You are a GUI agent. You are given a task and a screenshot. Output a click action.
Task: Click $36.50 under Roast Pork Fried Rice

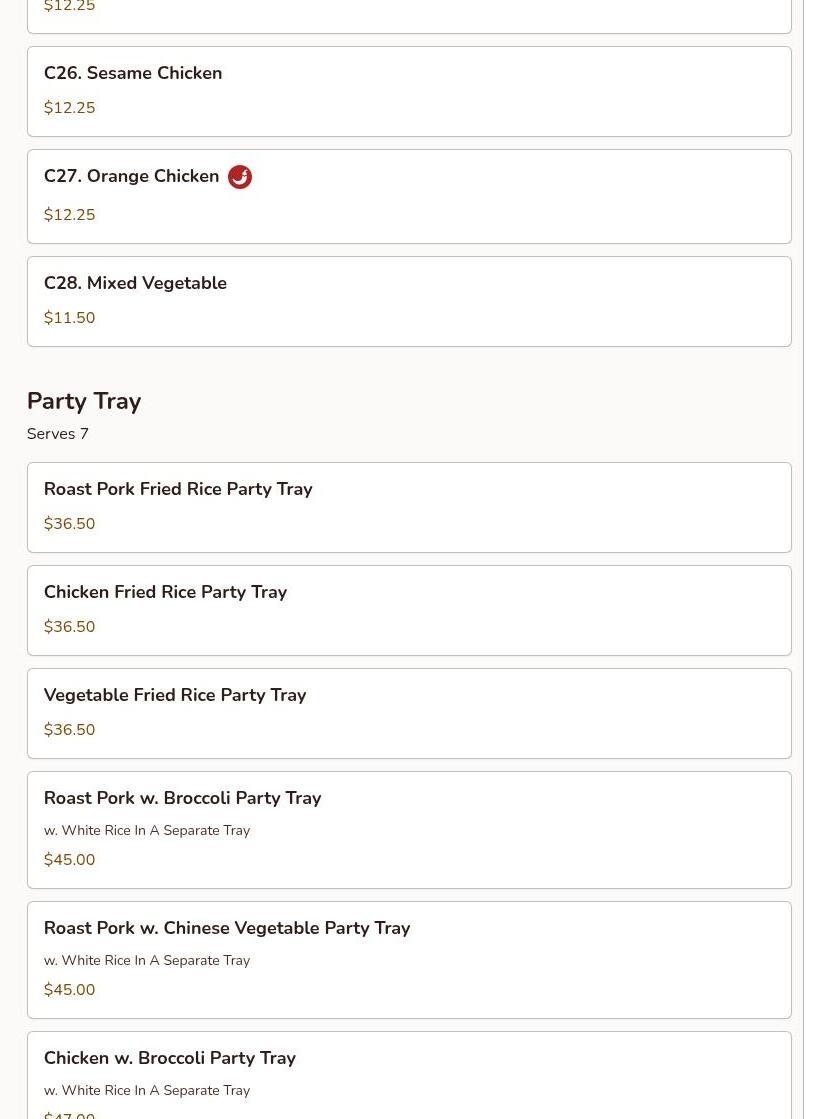70,524
